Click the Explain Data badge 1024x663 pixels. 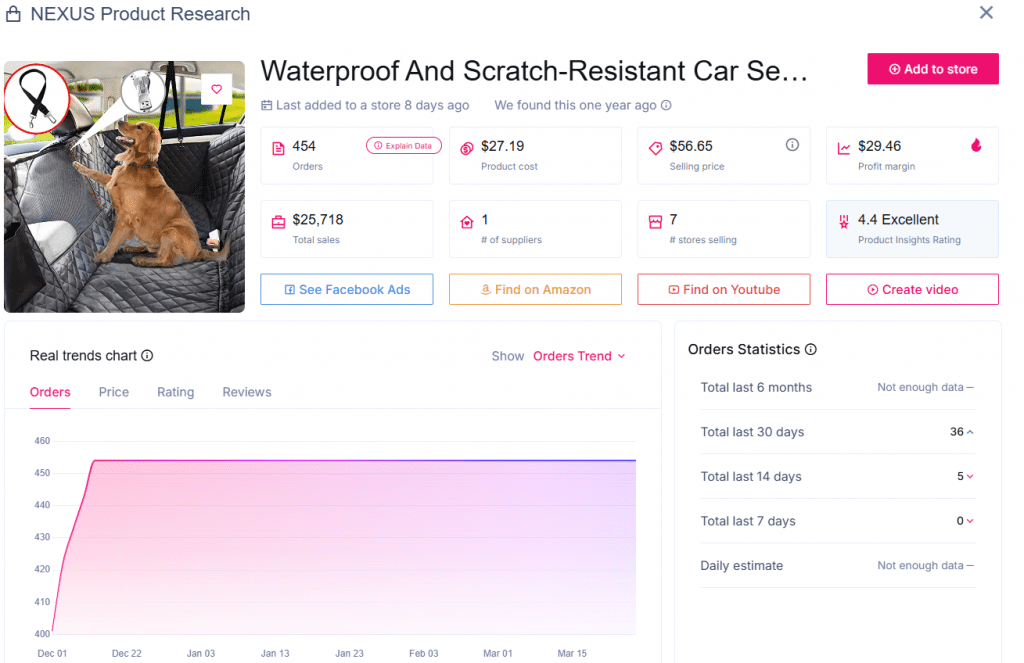404,146
